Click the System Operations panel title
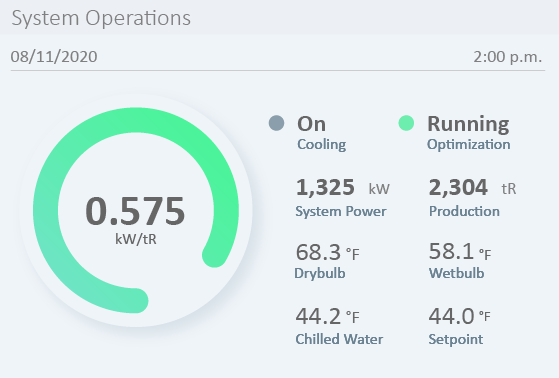This screenshot has height=378, width=559. [101, 18]
